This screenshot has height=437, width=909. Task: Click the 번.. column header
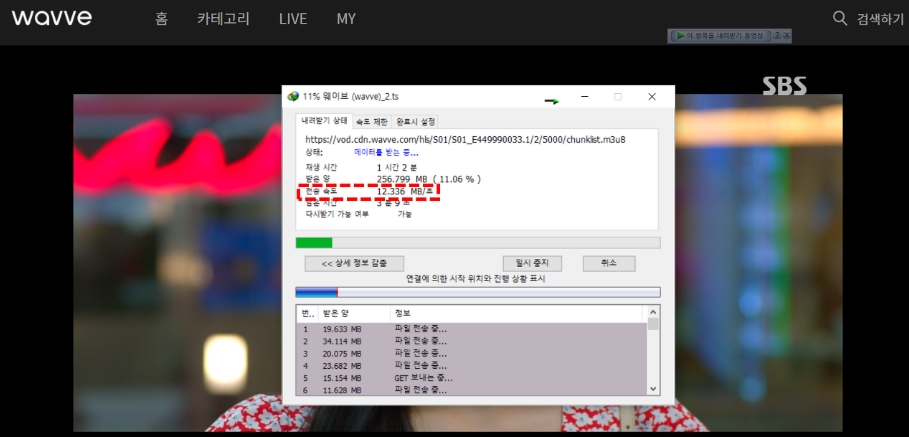[306, 314]
